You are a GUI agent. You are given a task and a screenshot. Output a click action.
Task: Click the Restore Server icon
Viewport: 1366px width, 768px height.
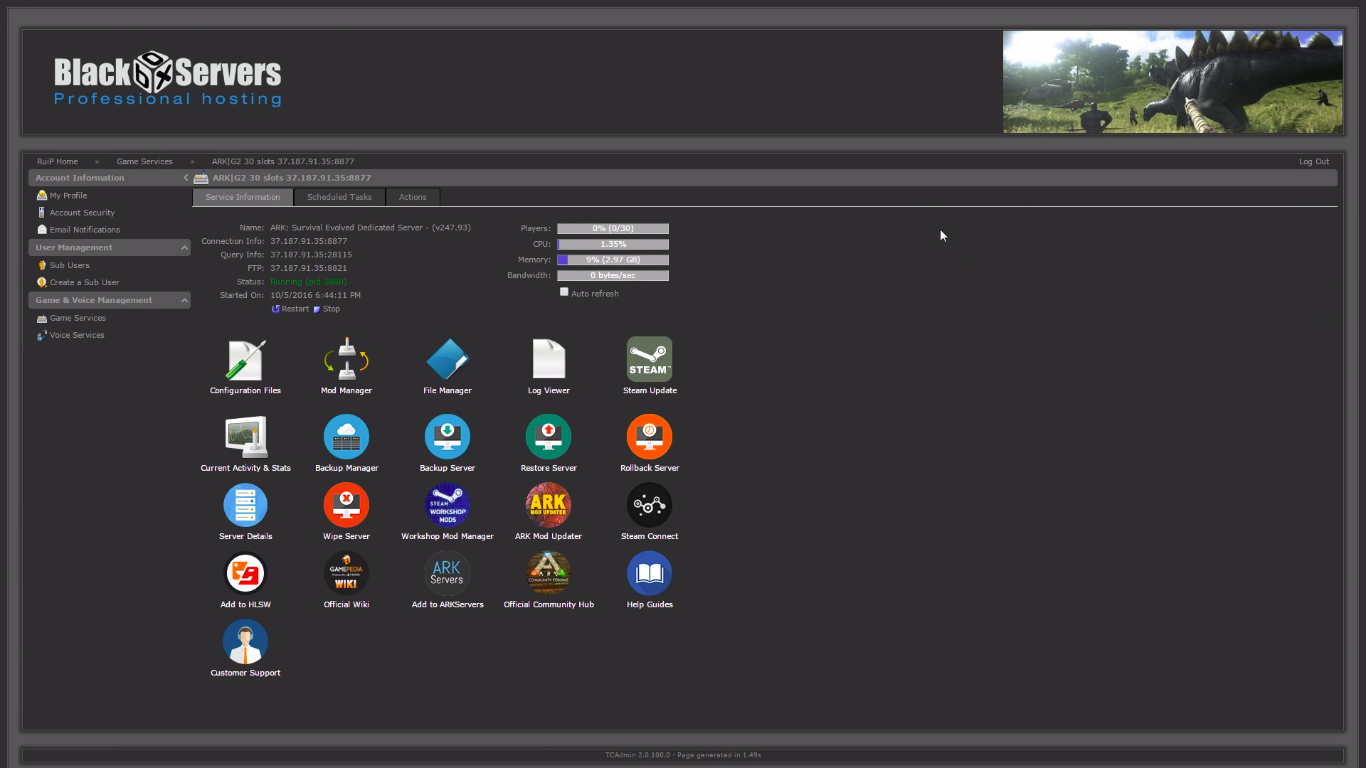pyautogui.click(x=548, y=437)
